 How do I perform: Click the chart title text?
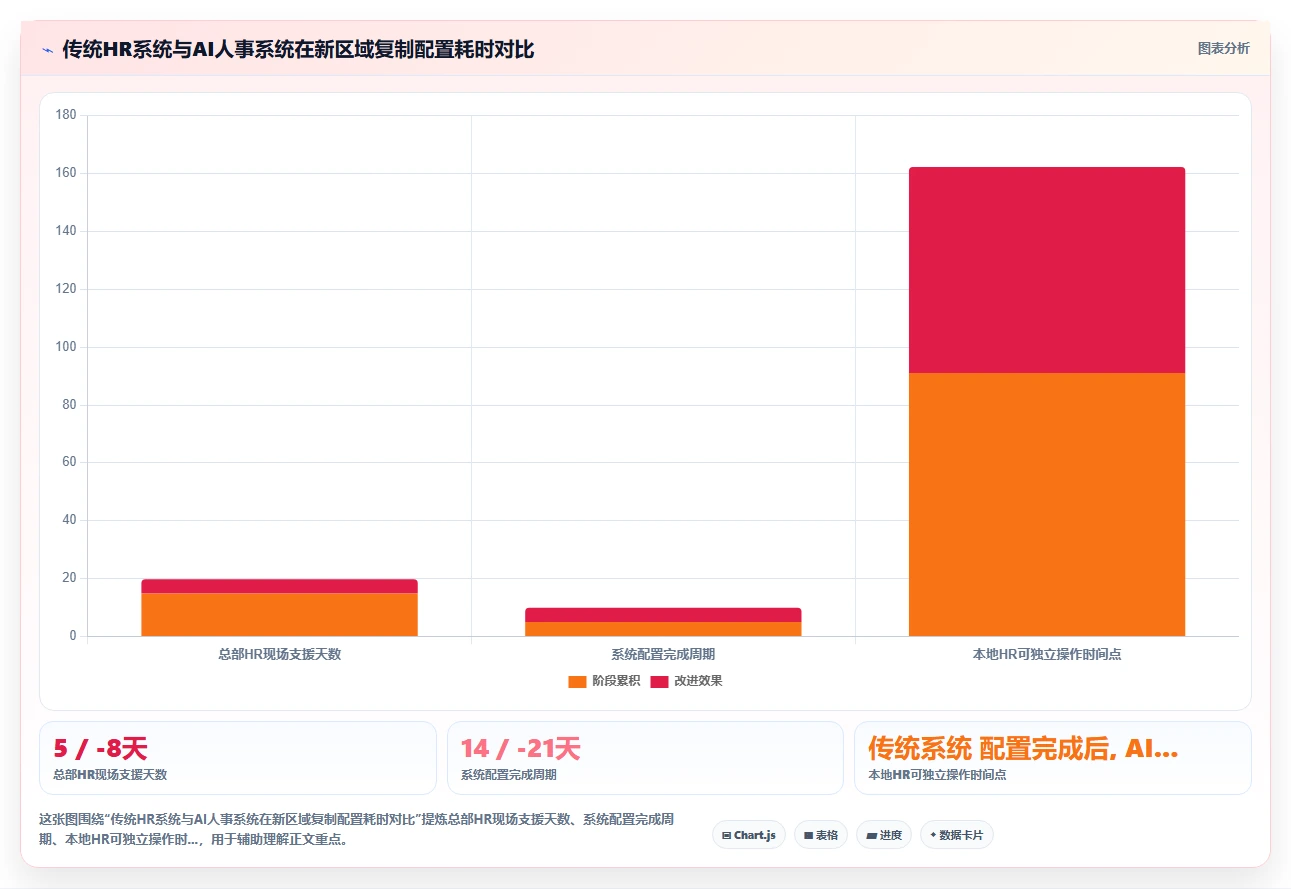[x=298, y=49]
